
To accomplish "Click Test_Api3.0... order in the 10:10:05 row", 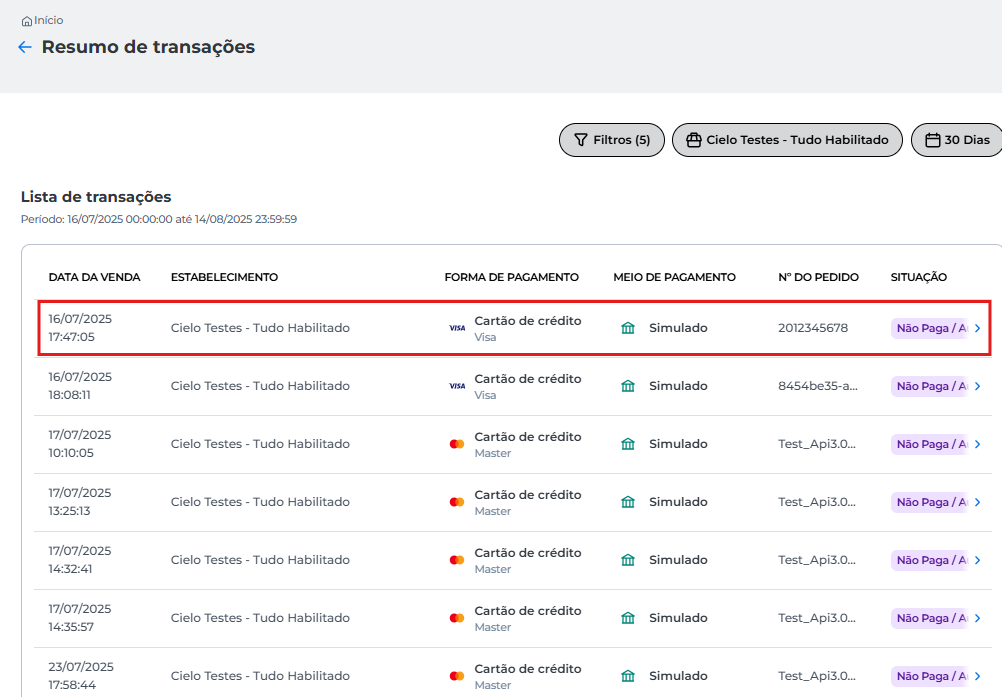I will tap(817, 444).
